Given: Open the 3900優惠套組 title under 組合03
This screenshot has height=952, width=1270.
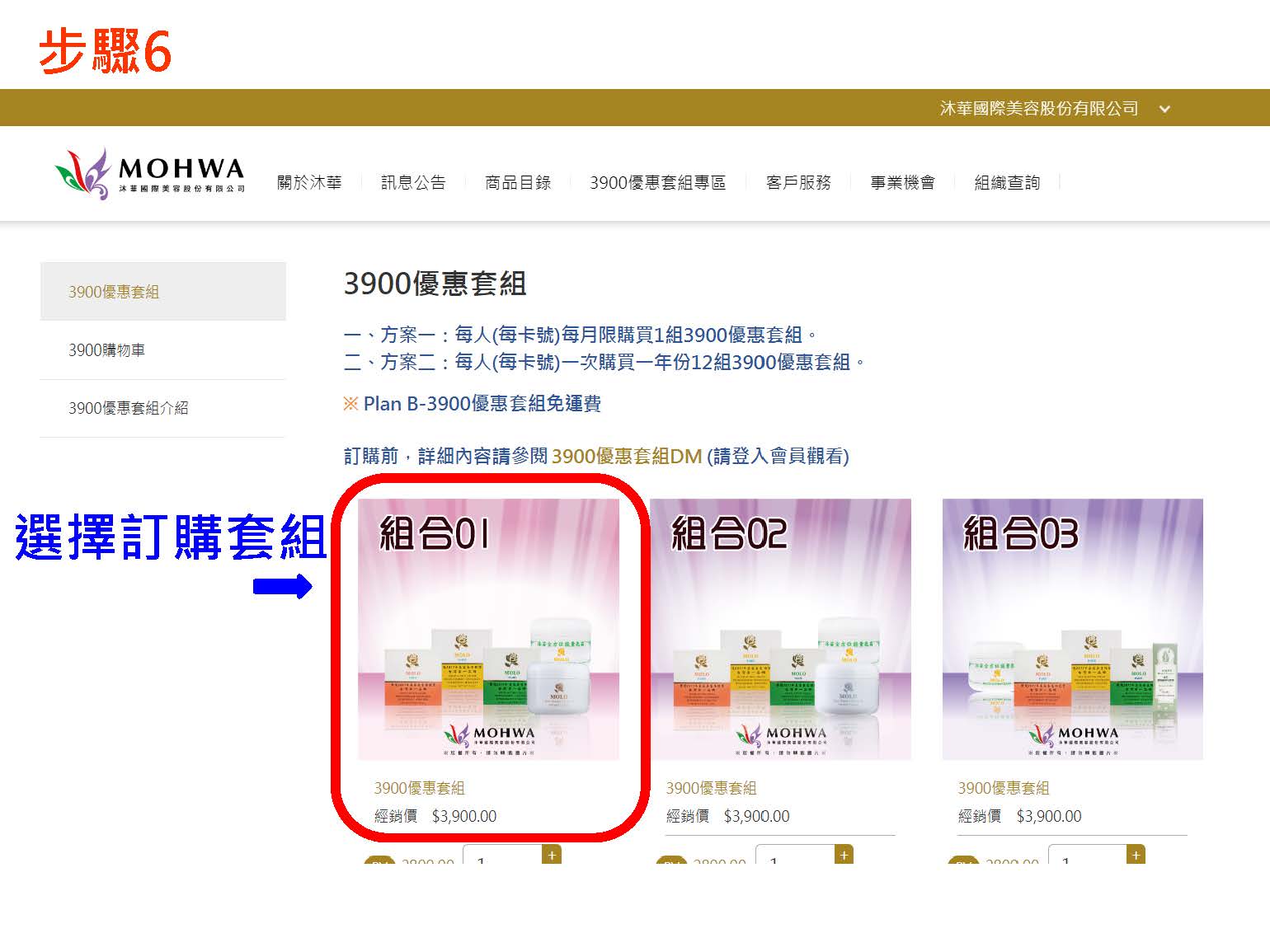Looking at the screenshot, I should click(x=1003, y=788).
